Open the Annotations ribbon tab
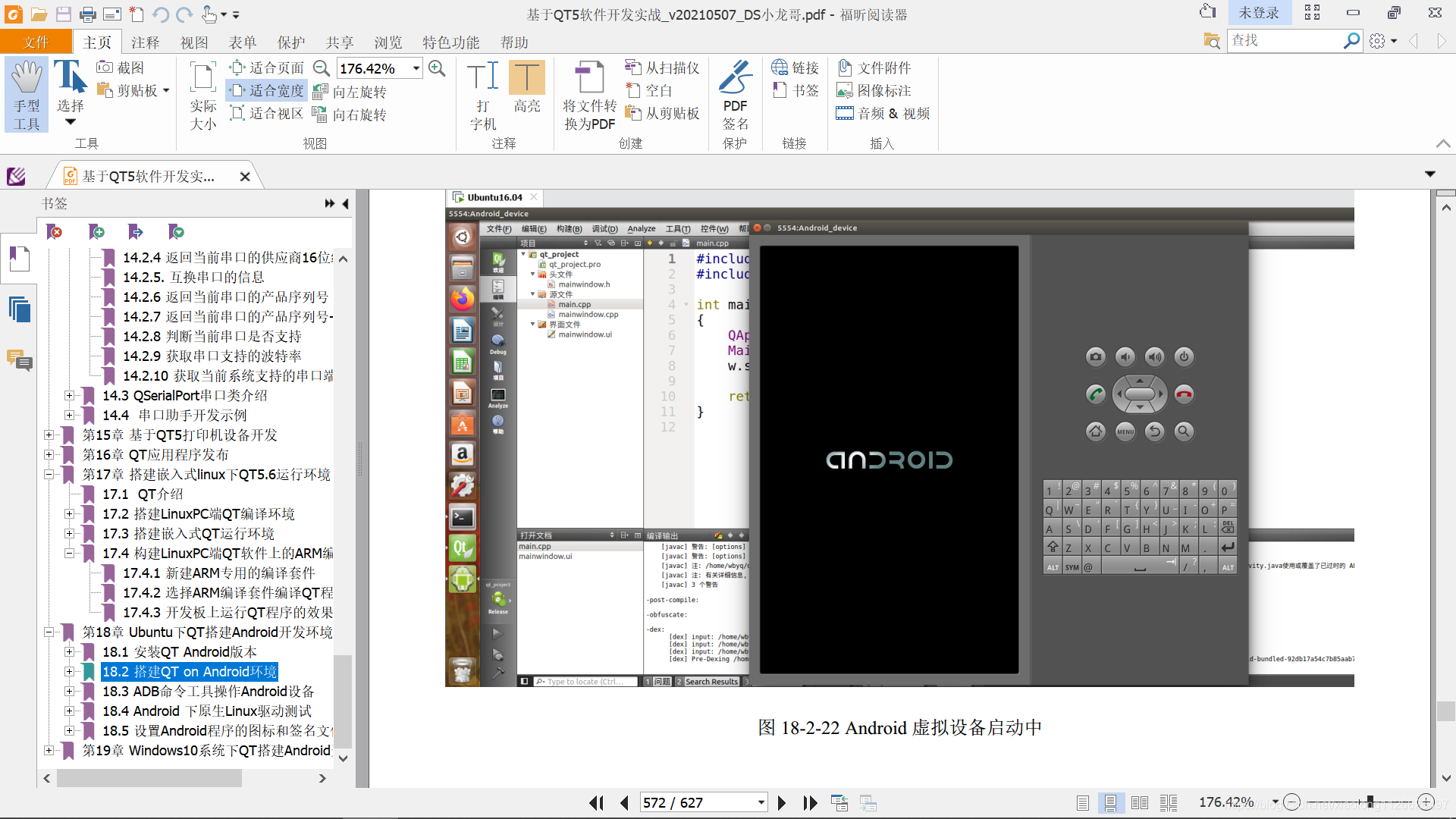This screenshot has height=819, width=1456. (145, 42)
